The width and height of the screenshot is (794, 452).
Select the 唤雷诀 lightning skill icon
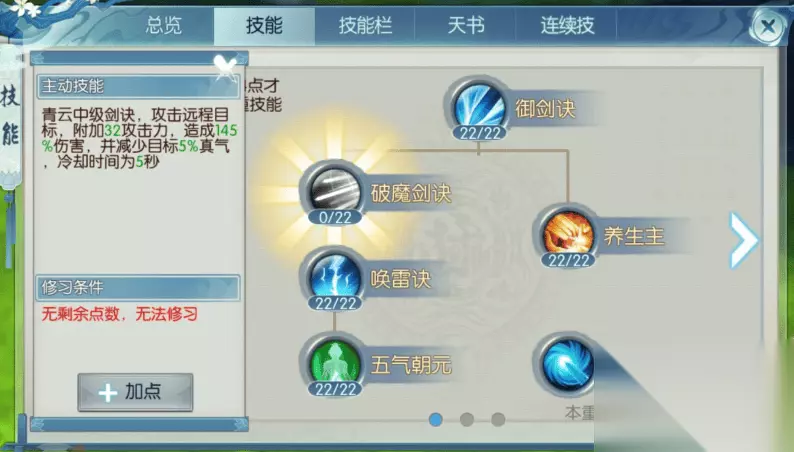[x=335, y=277]
